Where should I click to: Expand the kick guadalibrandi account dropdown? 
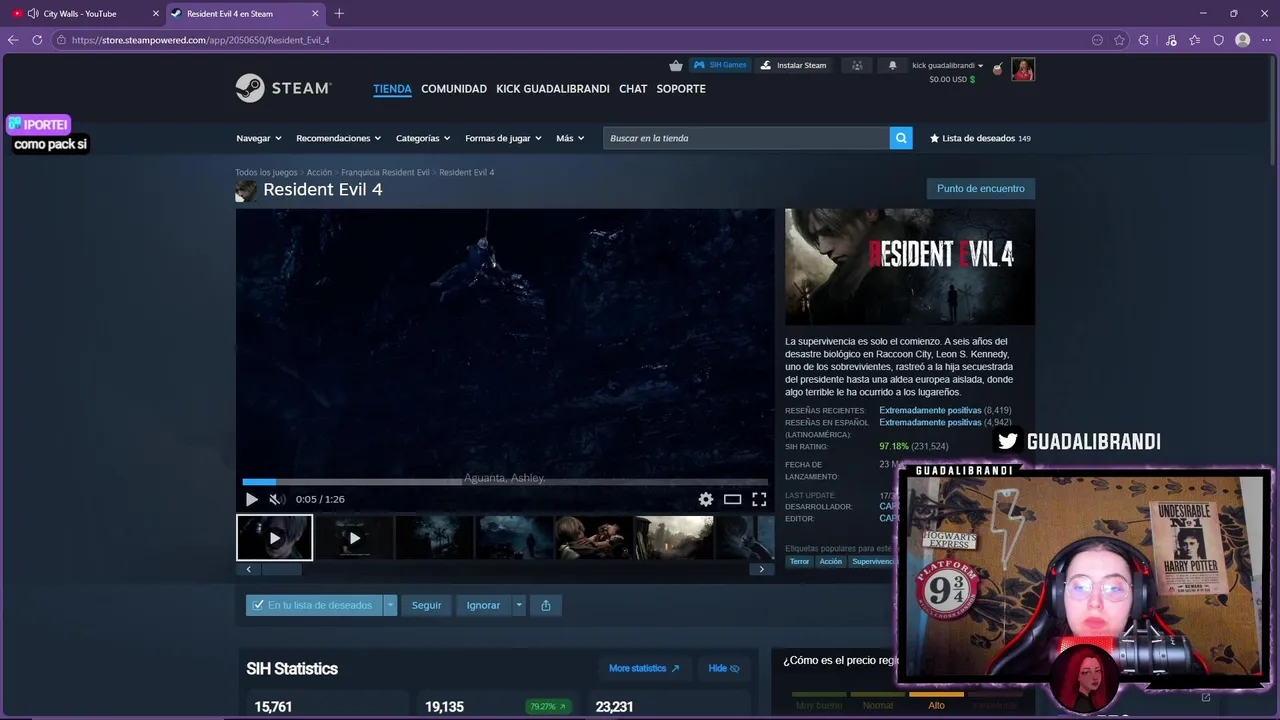[947, 65]
